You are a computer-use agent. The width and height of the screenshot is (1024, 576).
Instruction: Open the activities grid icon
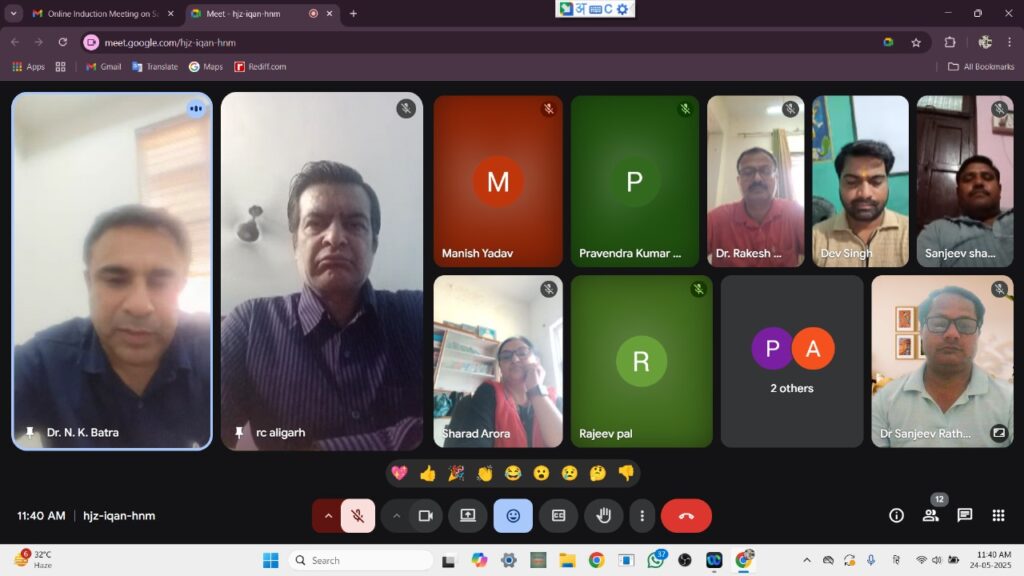point(998,516)
